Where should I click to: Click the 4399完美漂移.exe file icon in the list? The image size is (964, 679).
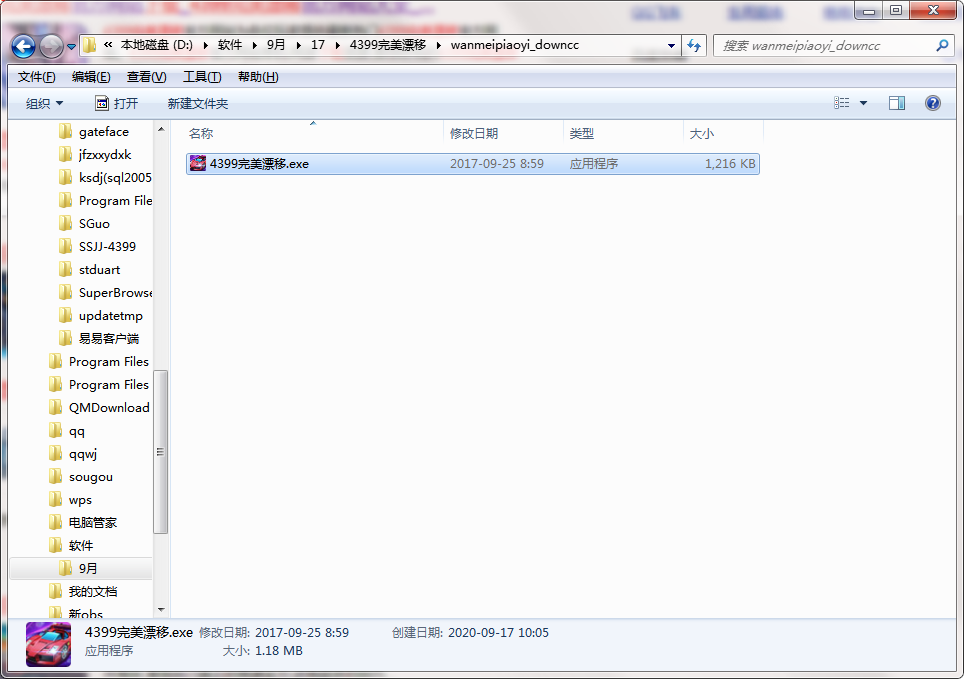(197, 164)
